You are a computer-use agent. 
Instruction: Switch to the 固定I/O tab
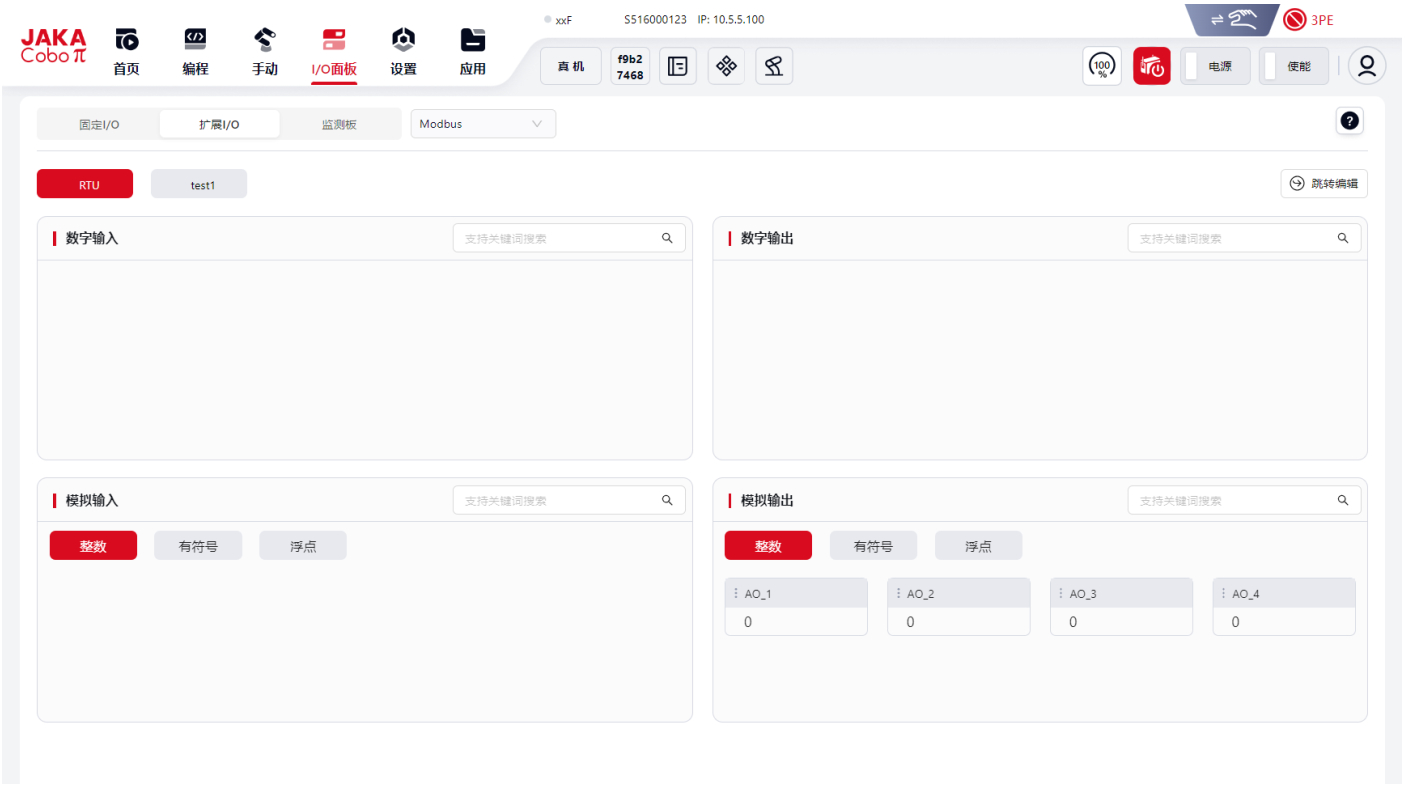tap(99, 125)
